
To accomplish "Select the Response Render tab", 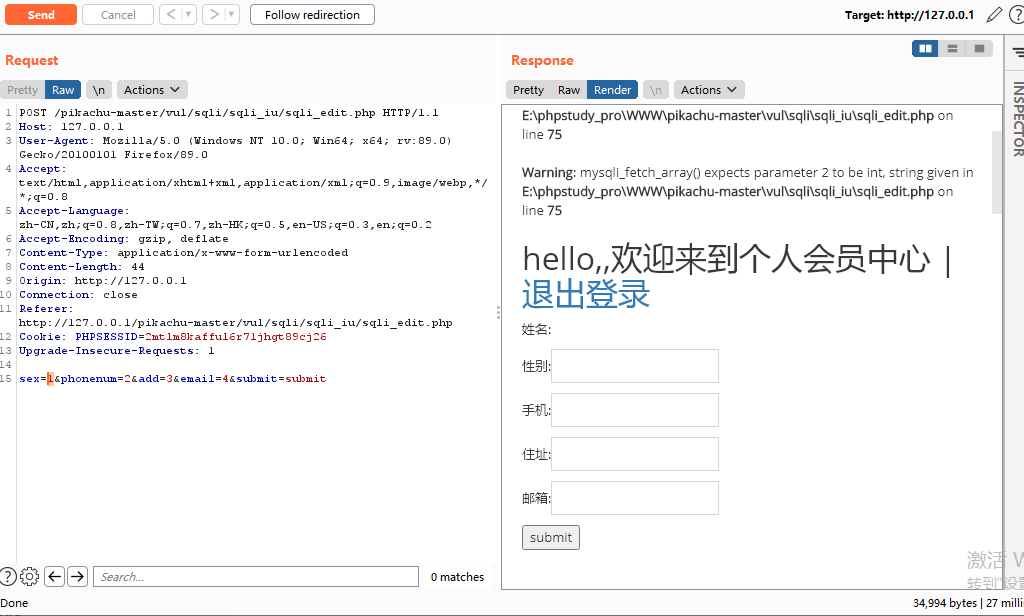I will click(613, 90).
